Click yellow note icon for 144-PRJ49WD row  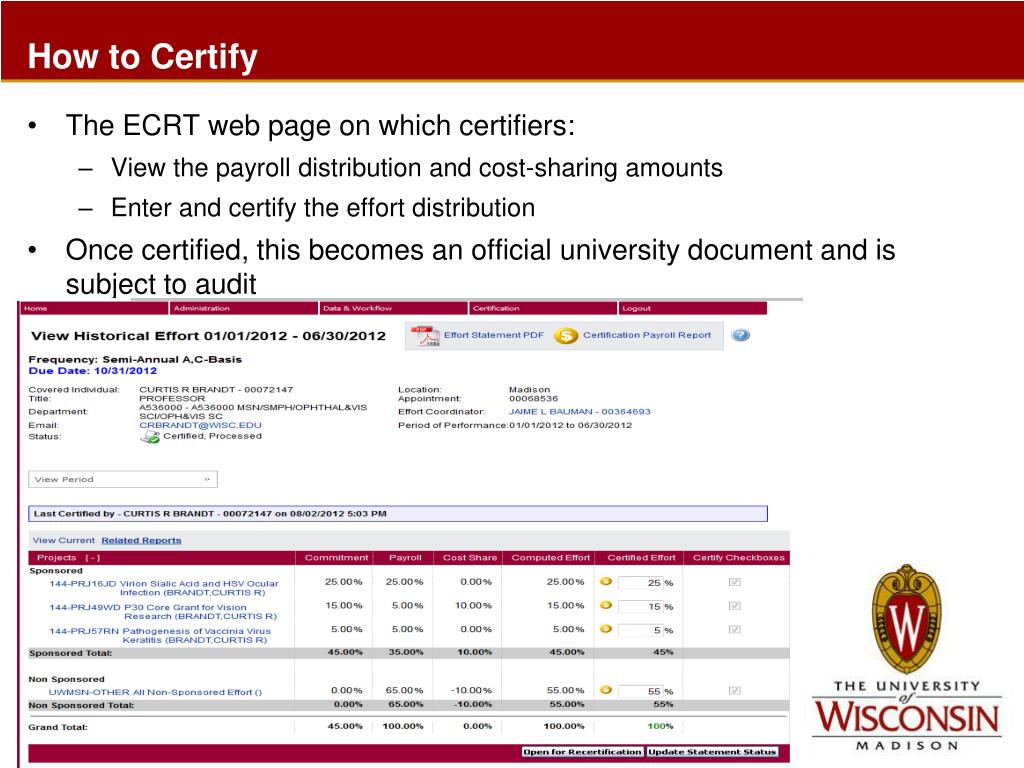[605, 605]
